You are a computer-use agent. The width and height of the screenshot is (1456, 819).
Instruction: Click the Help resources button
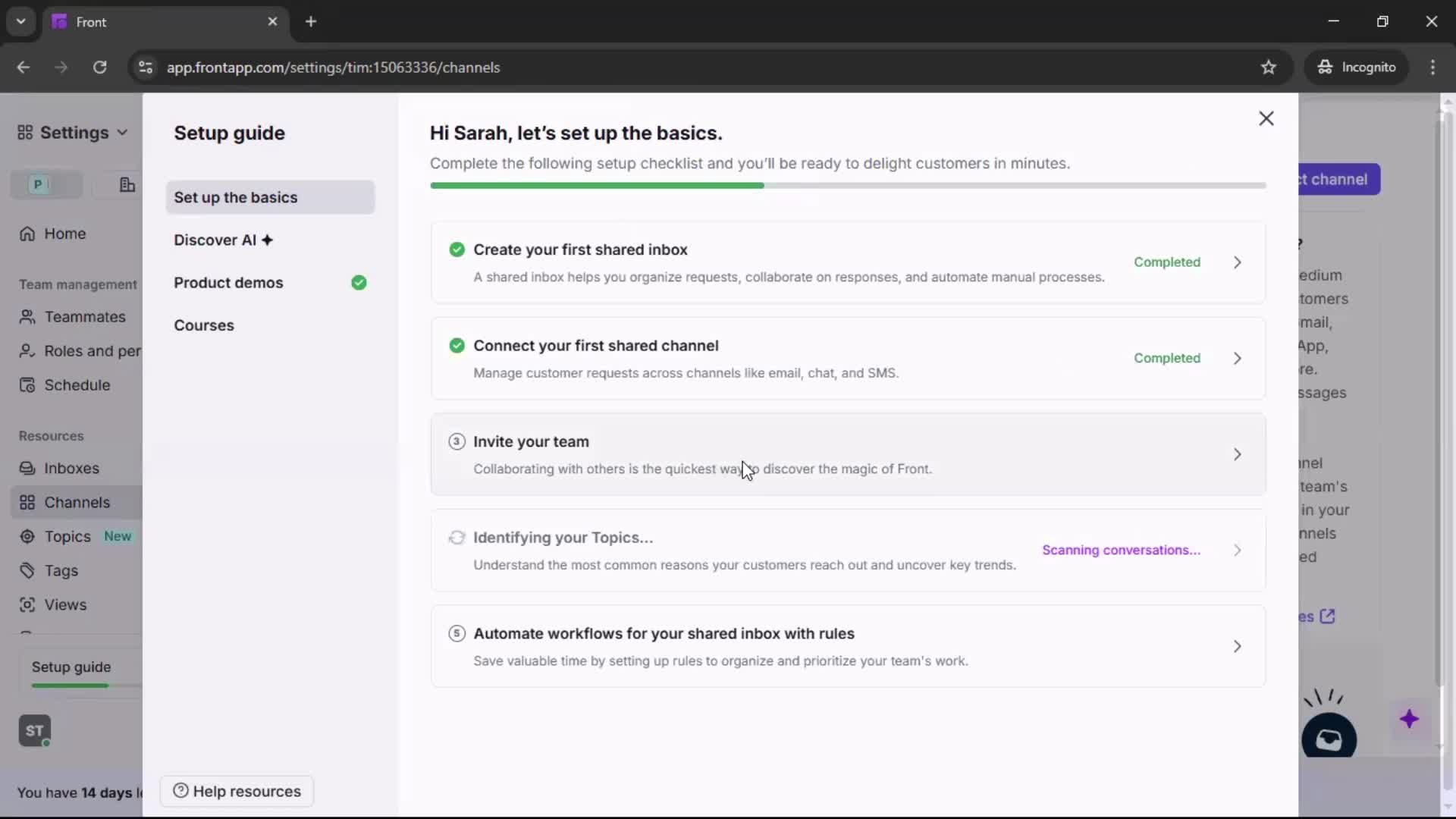(x=236, y=791)
